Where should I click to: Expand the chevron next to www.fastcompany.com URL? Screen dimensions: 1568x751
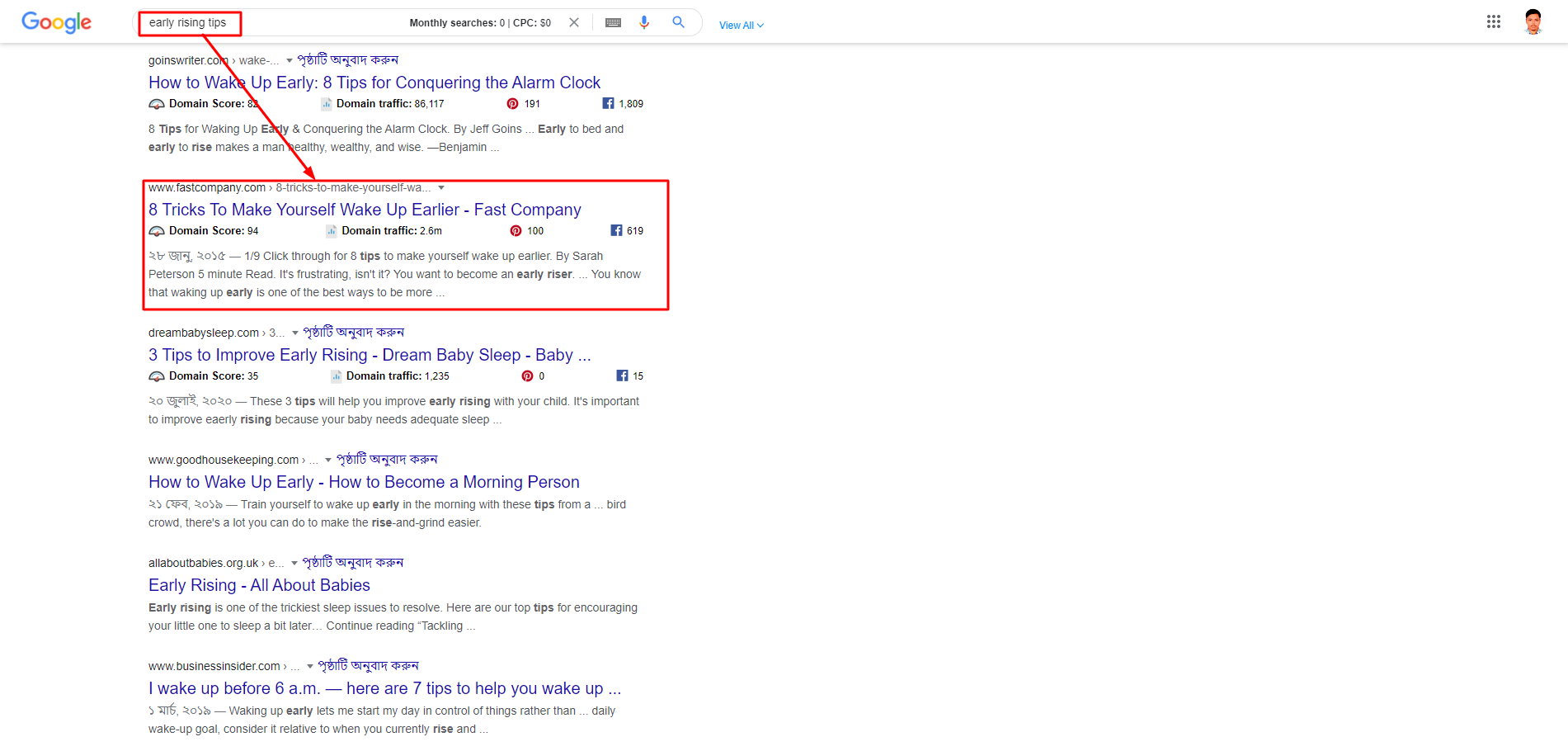[x=443, y=187]
